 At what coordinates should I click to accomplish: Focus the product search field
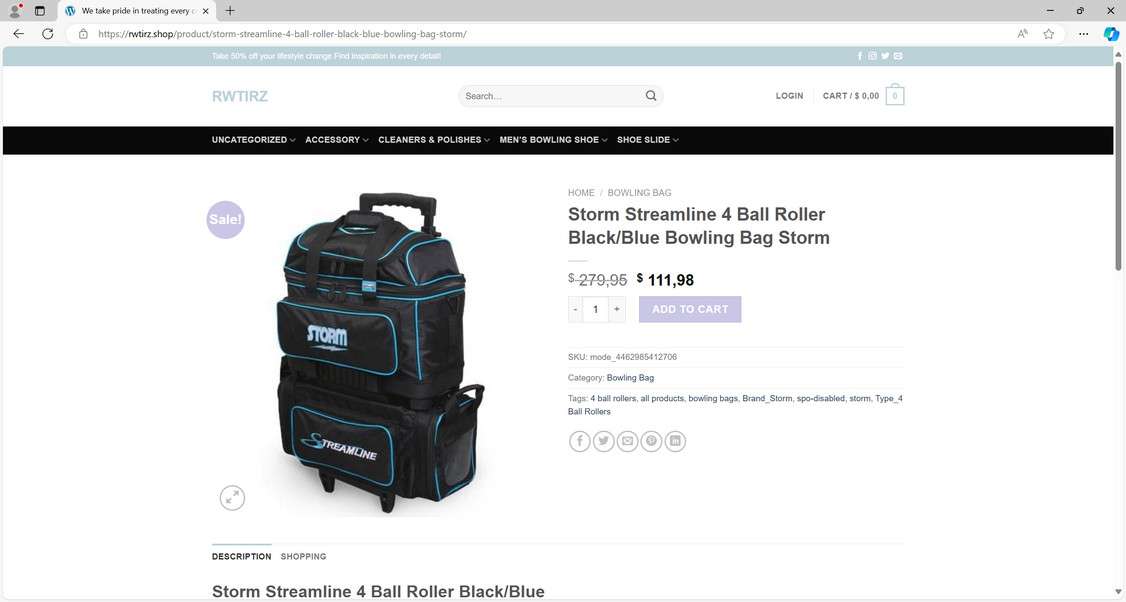[x=552, y=96]
